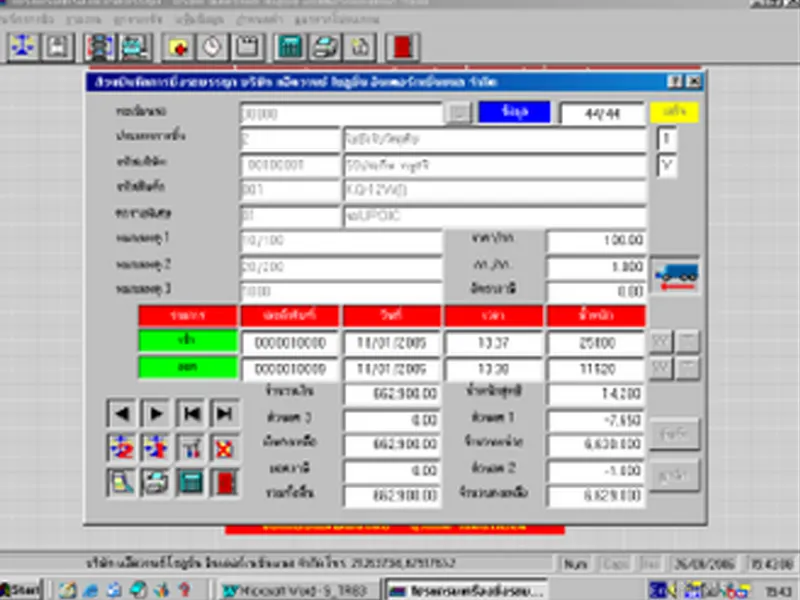Click the deduction field showing -7,650
This screenshot has height=600, width=800.
point(596,421)
